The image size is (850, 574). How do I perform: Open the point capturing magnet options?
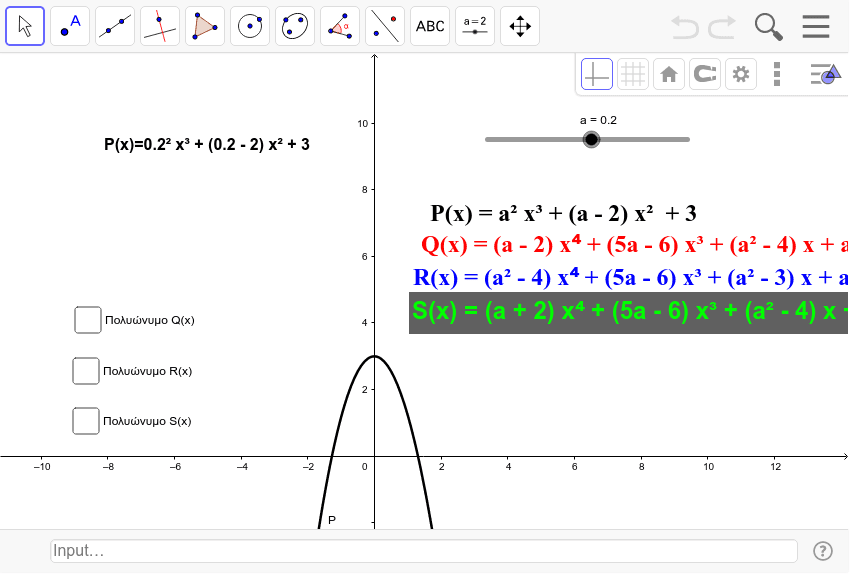tap(705, 74)
